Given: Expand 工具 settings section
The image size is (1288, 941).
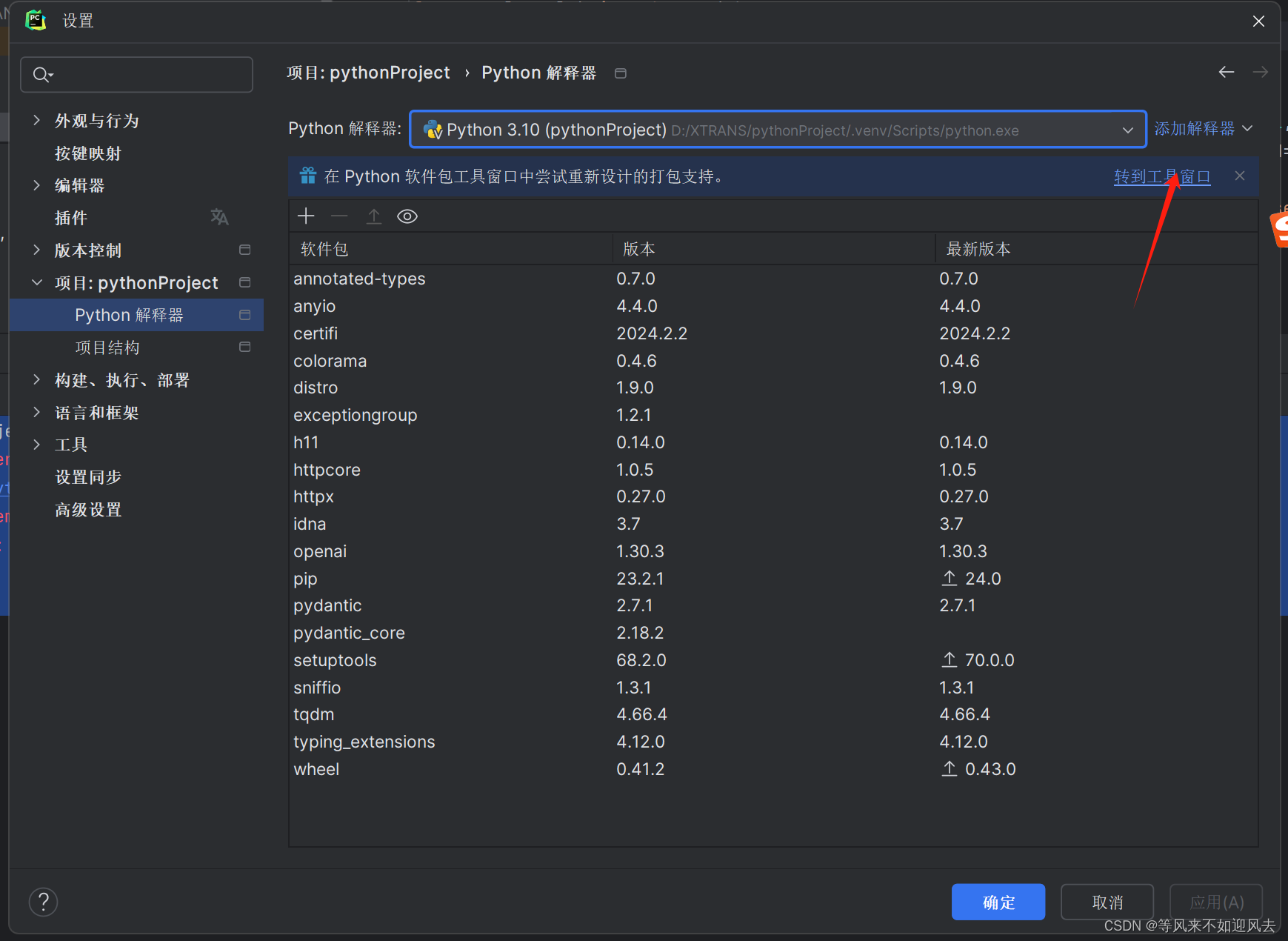Looking at the screenshot, I should pos(36,445).
